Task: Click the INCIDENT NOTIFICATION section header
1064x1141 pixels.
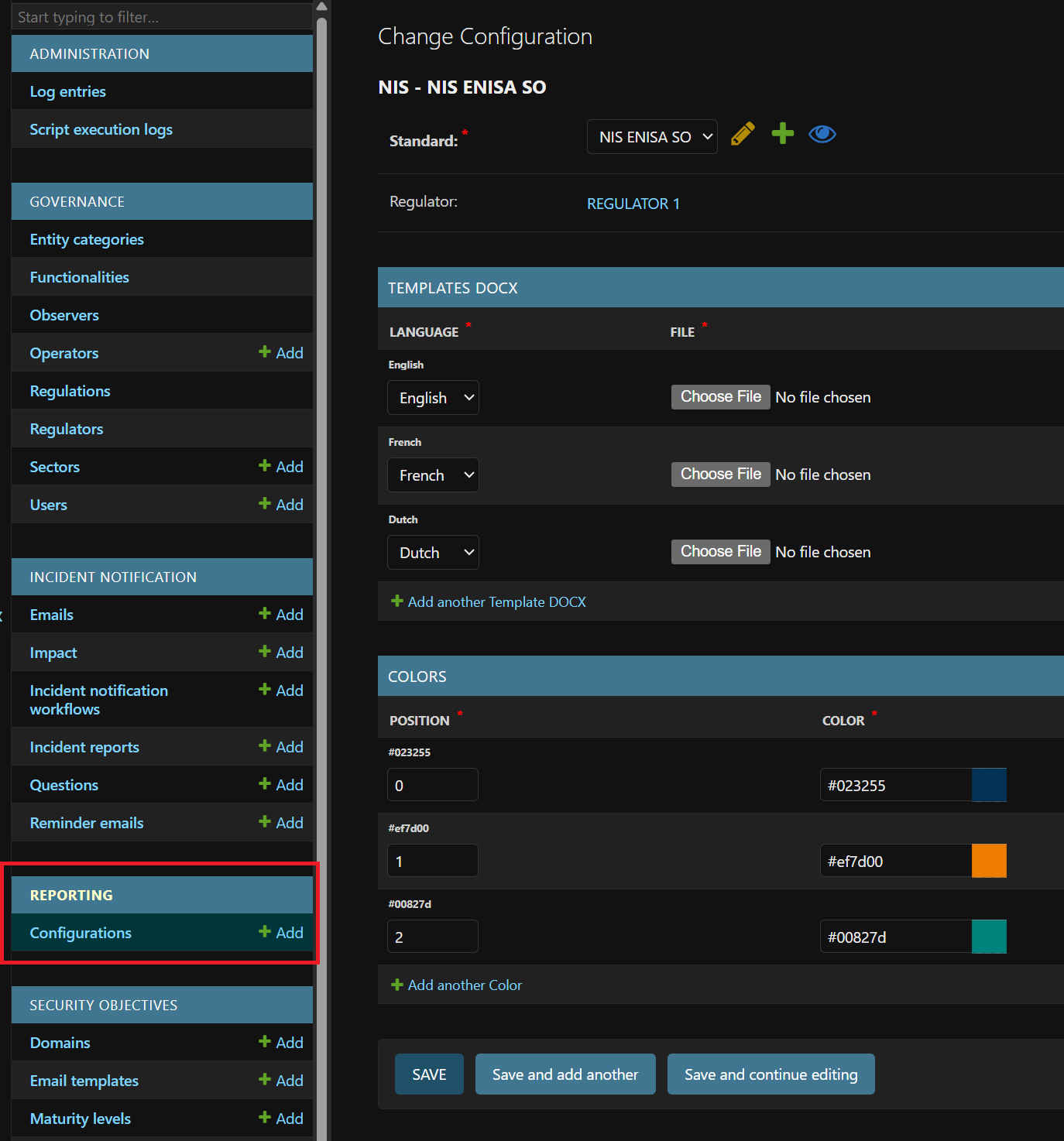Action: (162, 577)
